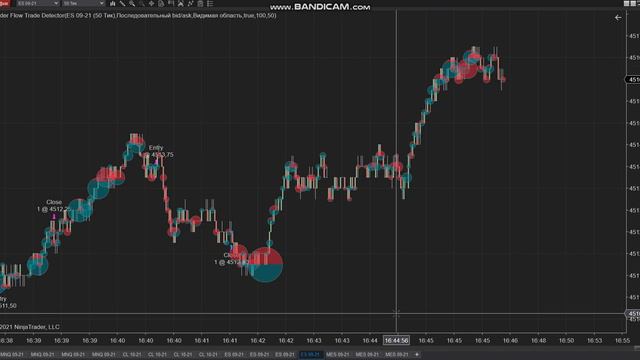Click the red button at toolbar's left end
The height and width of the screenshot is (360, 640).
tap(4, 3)
